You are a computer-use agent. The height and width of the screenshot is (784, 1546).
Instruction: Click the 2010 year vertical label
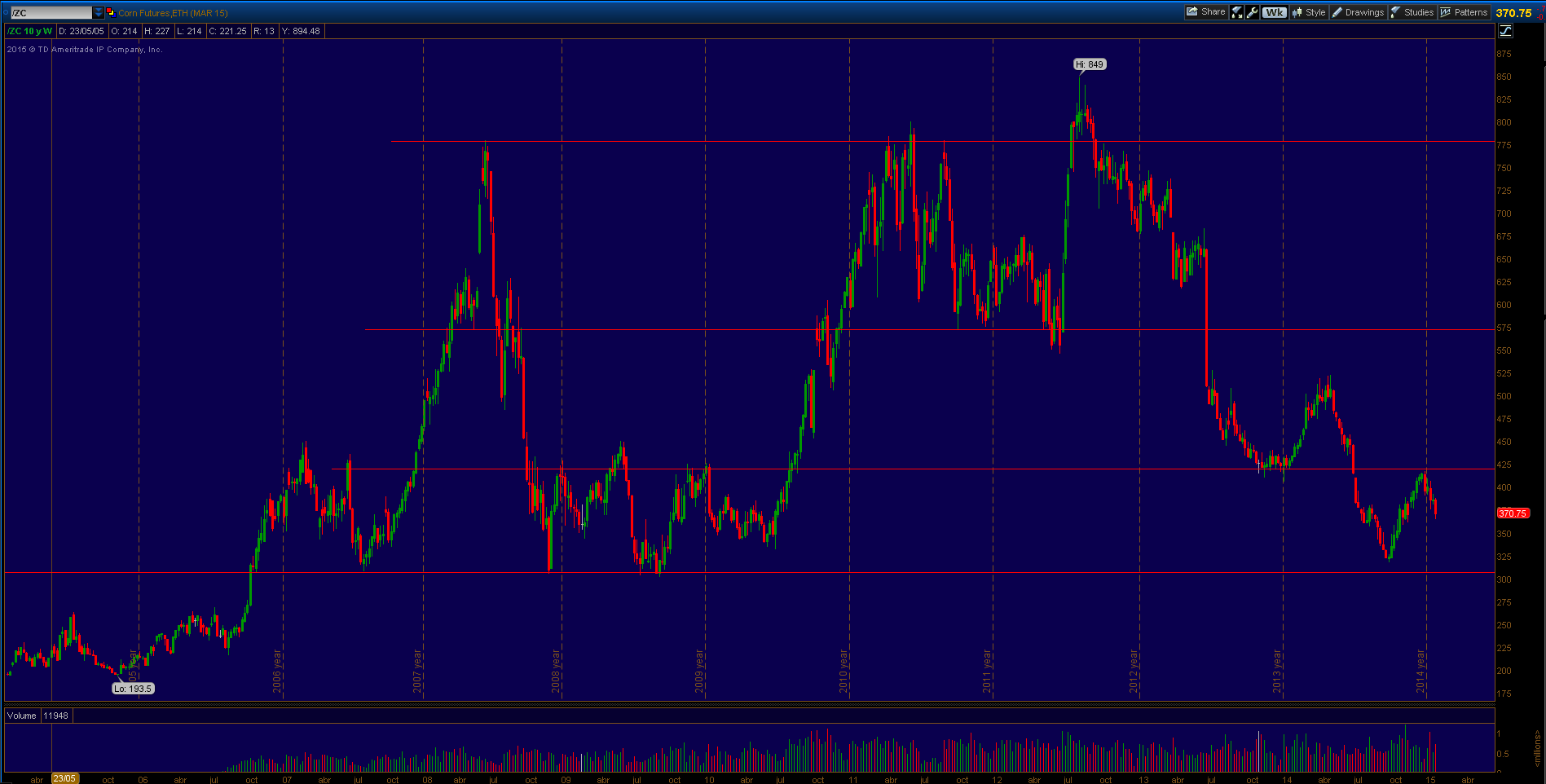844,672
